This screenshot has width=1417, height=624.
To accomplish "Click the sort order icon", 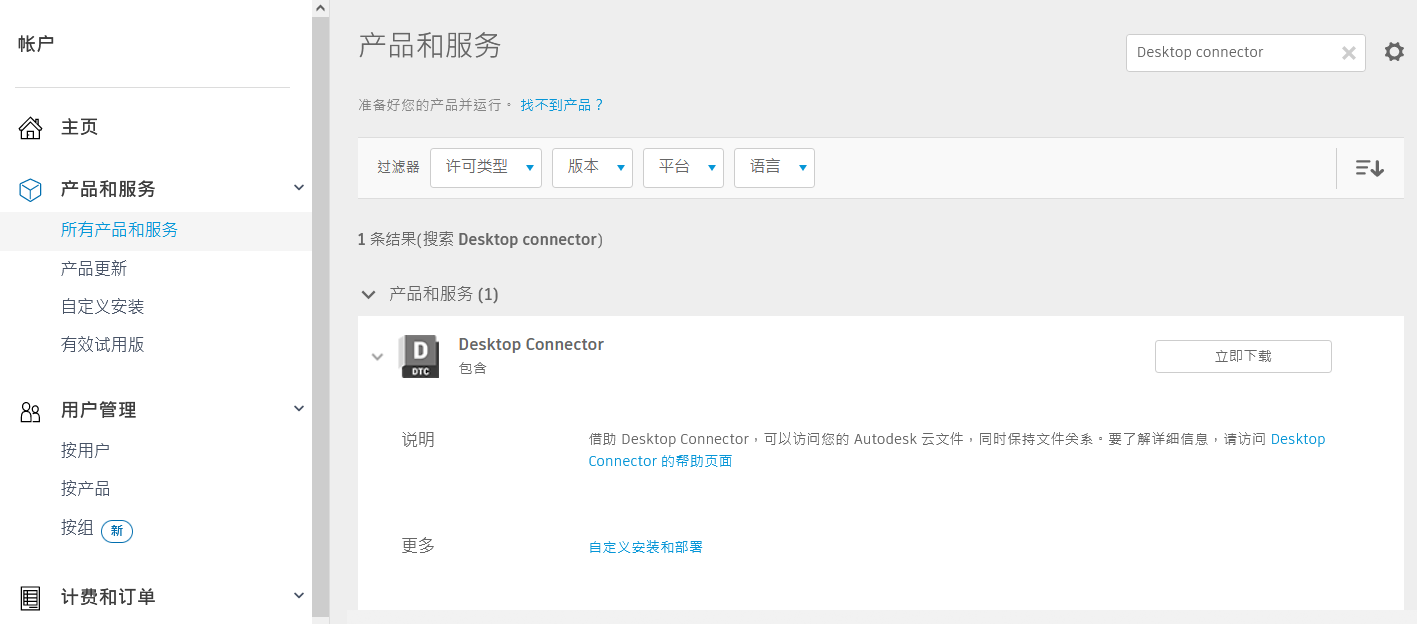I will point(1369,168).
